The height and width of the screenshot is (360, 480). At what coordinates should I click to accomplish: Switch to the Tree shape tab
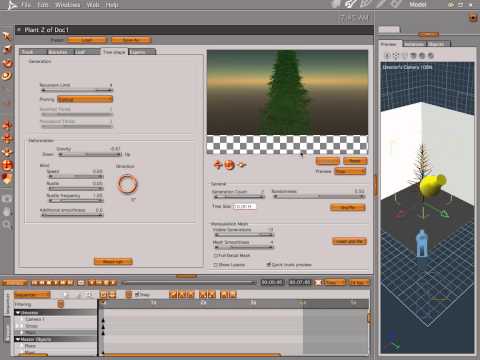click(114, 52)
